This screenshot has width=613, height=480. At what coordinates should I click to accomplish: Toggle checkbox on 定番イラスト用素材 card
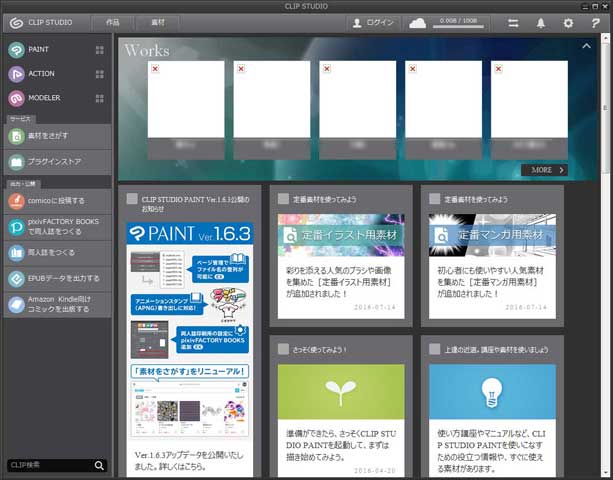[284, 199]
